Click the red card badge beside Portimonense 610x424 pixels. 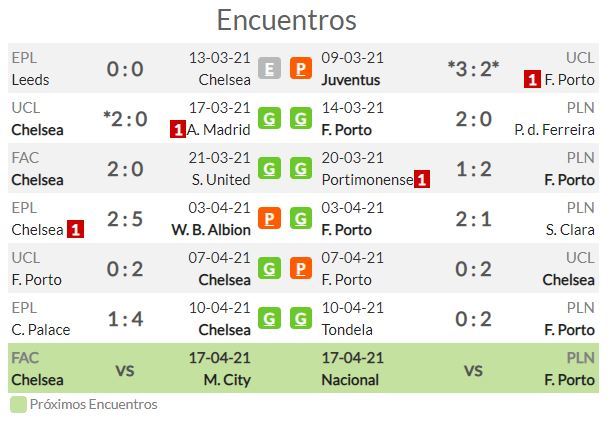(x=422, y=180)
